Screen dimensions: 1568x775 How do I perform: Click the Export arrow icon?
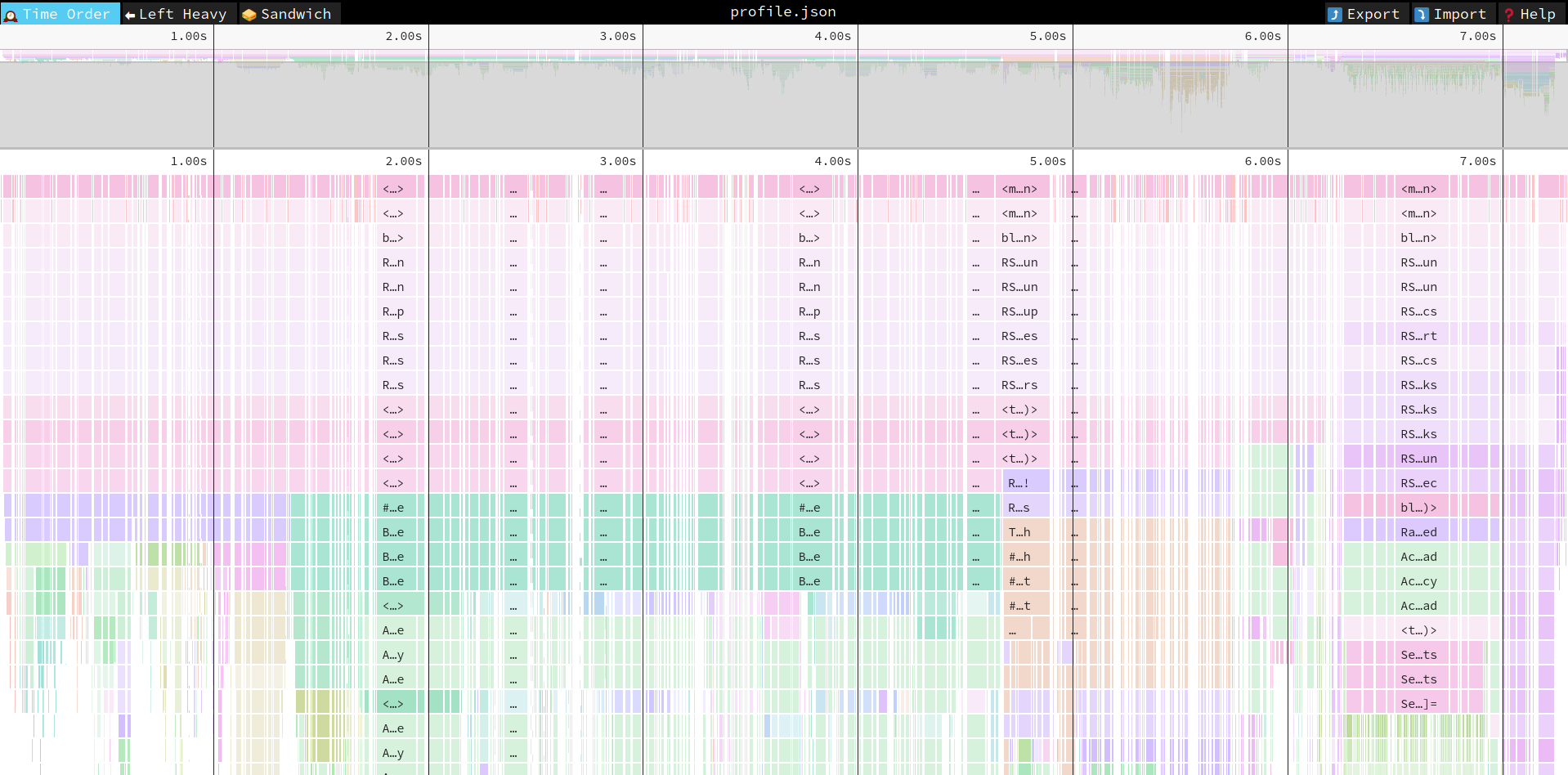pyautogui.click(x=1335, y=15)
